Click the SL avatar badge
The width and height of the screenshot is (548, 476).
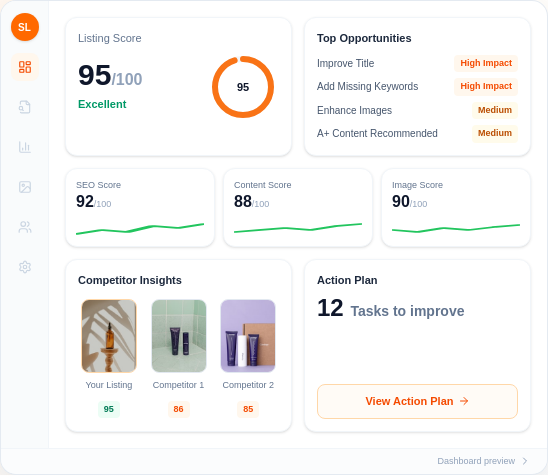(x=25, y=27)
